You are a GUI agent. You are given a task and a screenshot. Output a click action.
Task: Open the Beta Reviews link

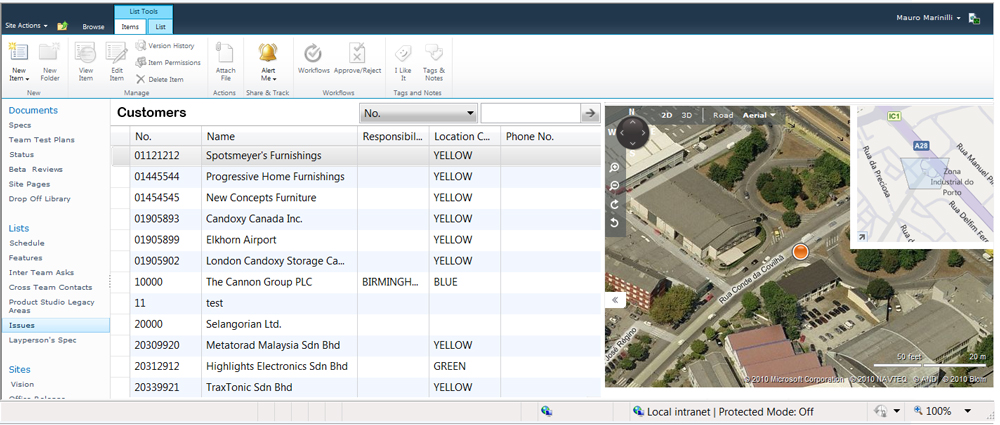[x=36, y=169]
